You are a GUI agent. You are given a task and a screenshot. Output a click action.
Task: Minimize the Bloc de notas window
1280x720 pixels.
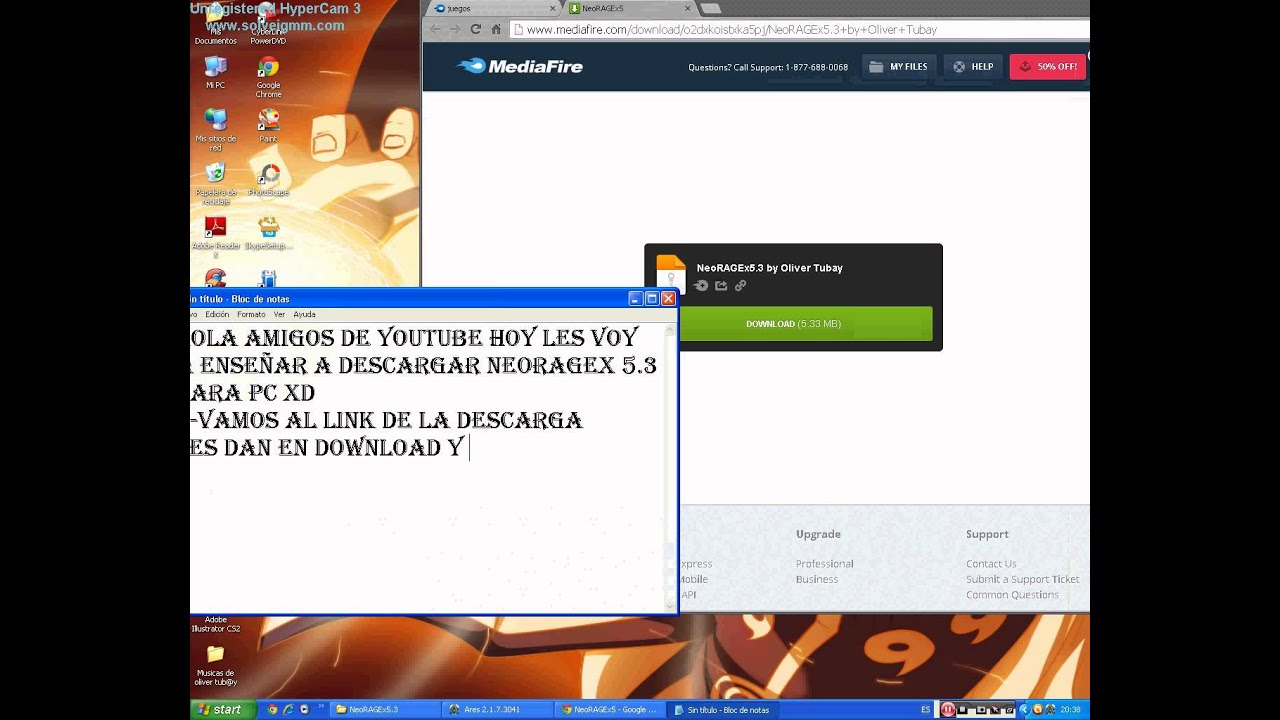point(635,298)
